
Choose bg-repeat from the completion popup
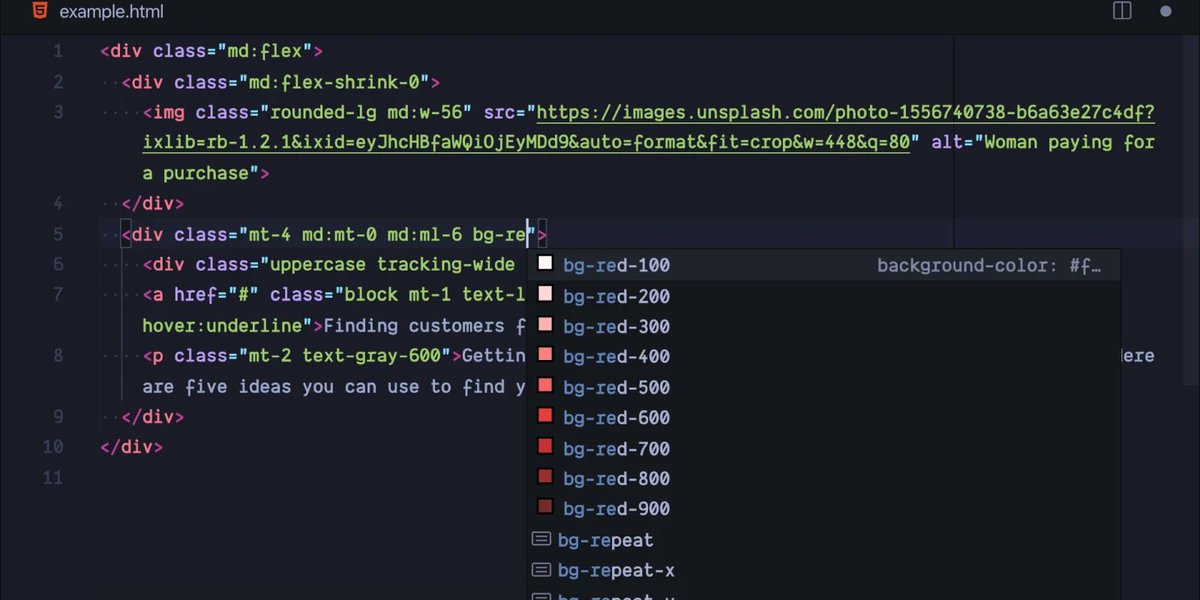pyautogui.click(x=607, y=539)
